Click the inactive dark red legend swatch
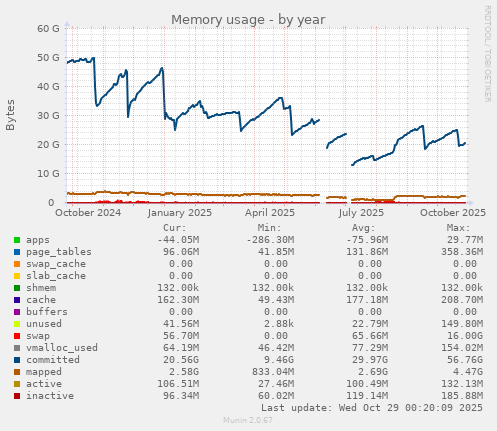Viewport: 497px width, 431px height. (17, 396)
